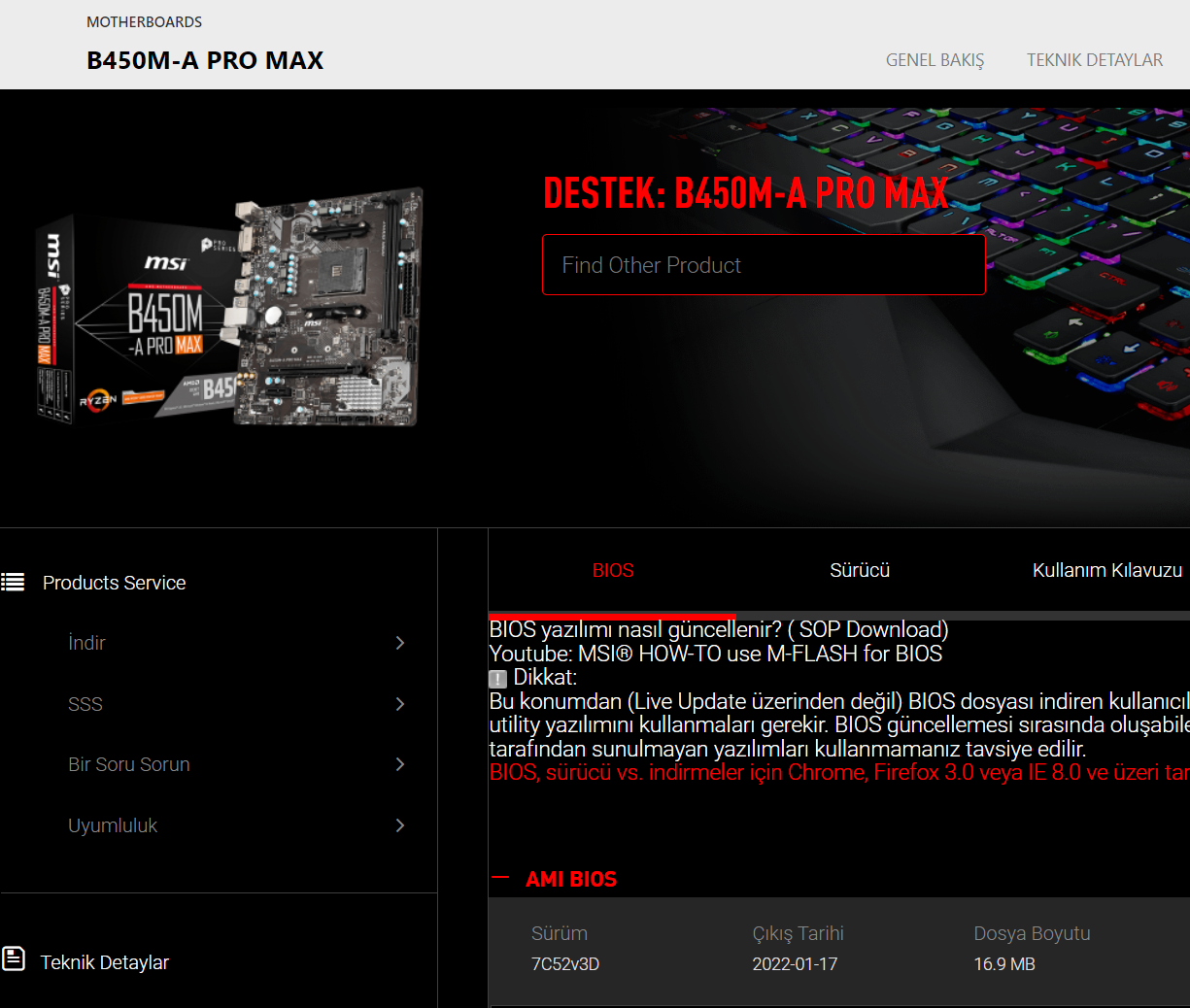The image size is (1190, 1008).
Task: Click the Dosya Boyutu column label
Action: 1032,933
